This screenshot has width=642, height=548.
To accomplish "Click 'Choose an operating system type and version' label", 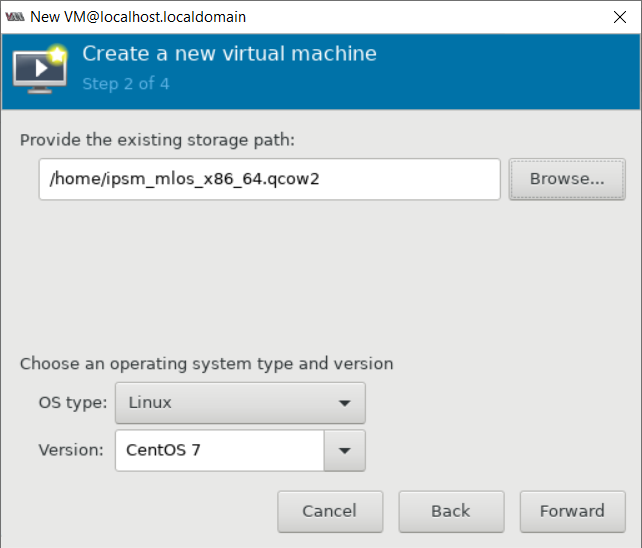I will 206,364.
